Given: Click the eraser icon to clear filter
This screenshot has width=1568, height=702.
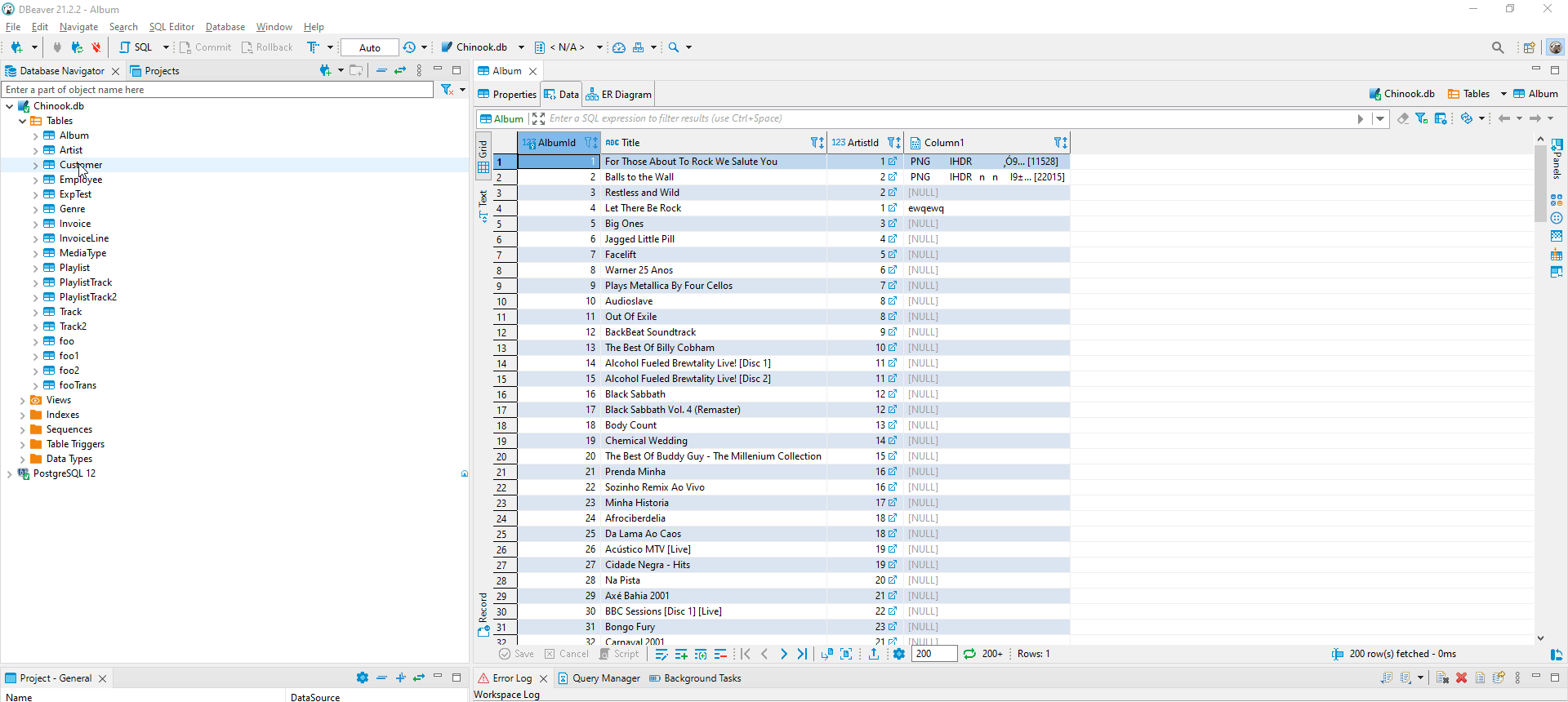Looking at the screenshot, I should tap(1403, 118).
